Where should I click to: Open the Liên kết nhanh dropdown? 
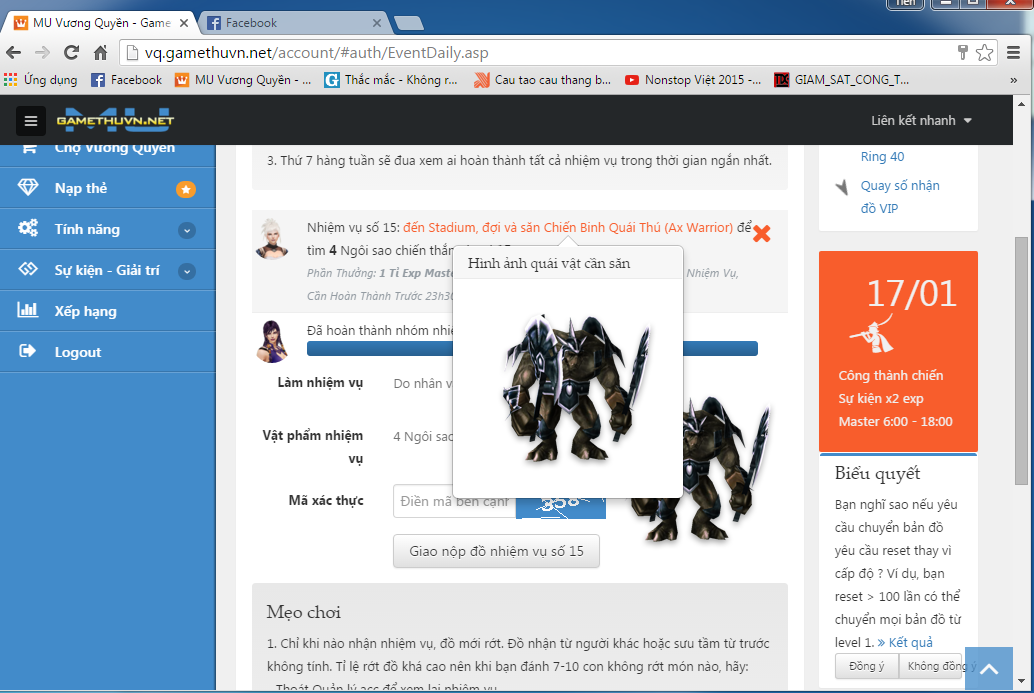point(920,121)
